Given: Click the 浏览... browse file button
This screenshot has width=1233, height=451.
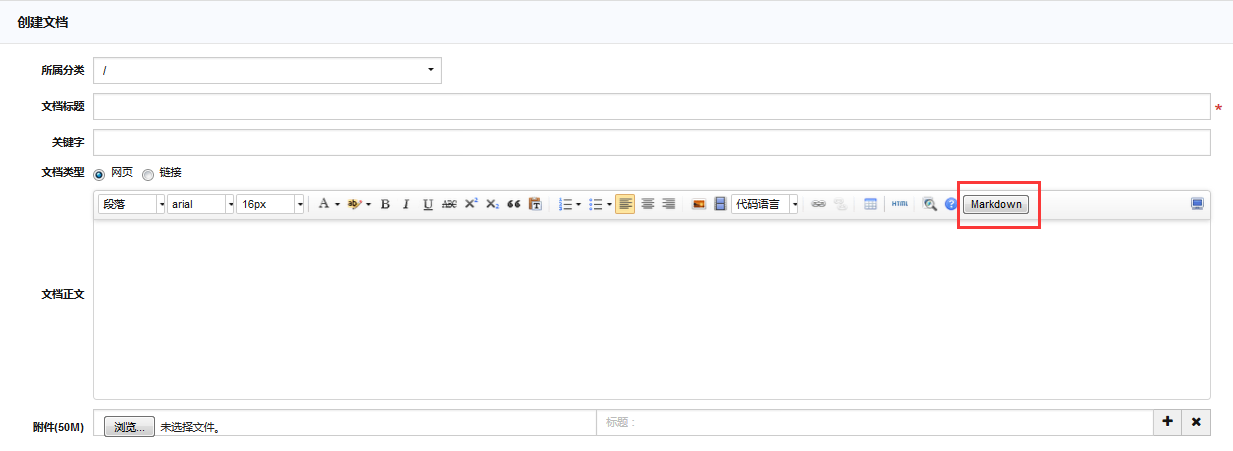Looking at the screenshot, I should pos(129,427).
